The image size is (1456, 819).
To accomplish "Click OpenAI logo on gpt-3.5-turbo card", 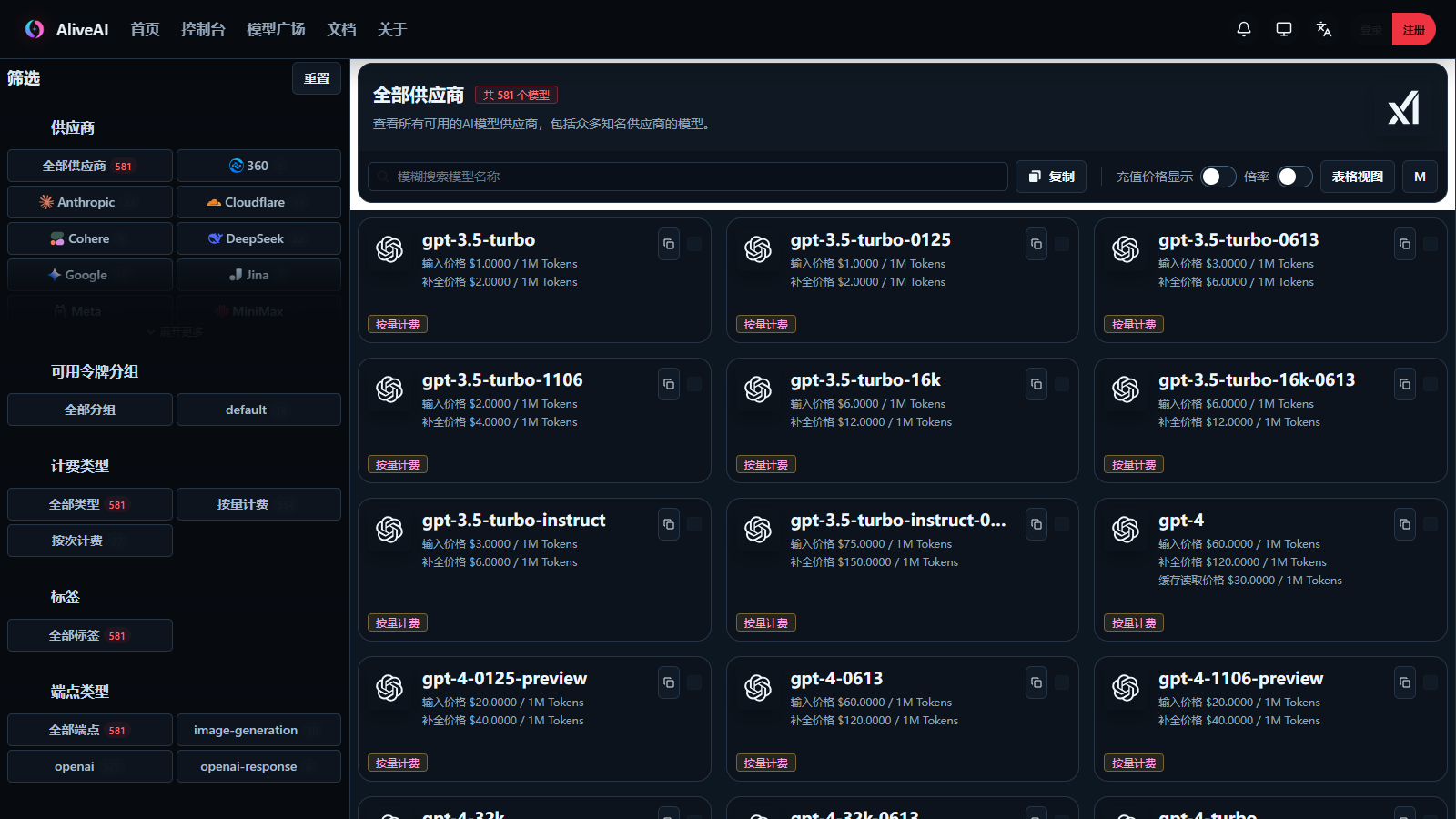I will click(x=389, y=249).
